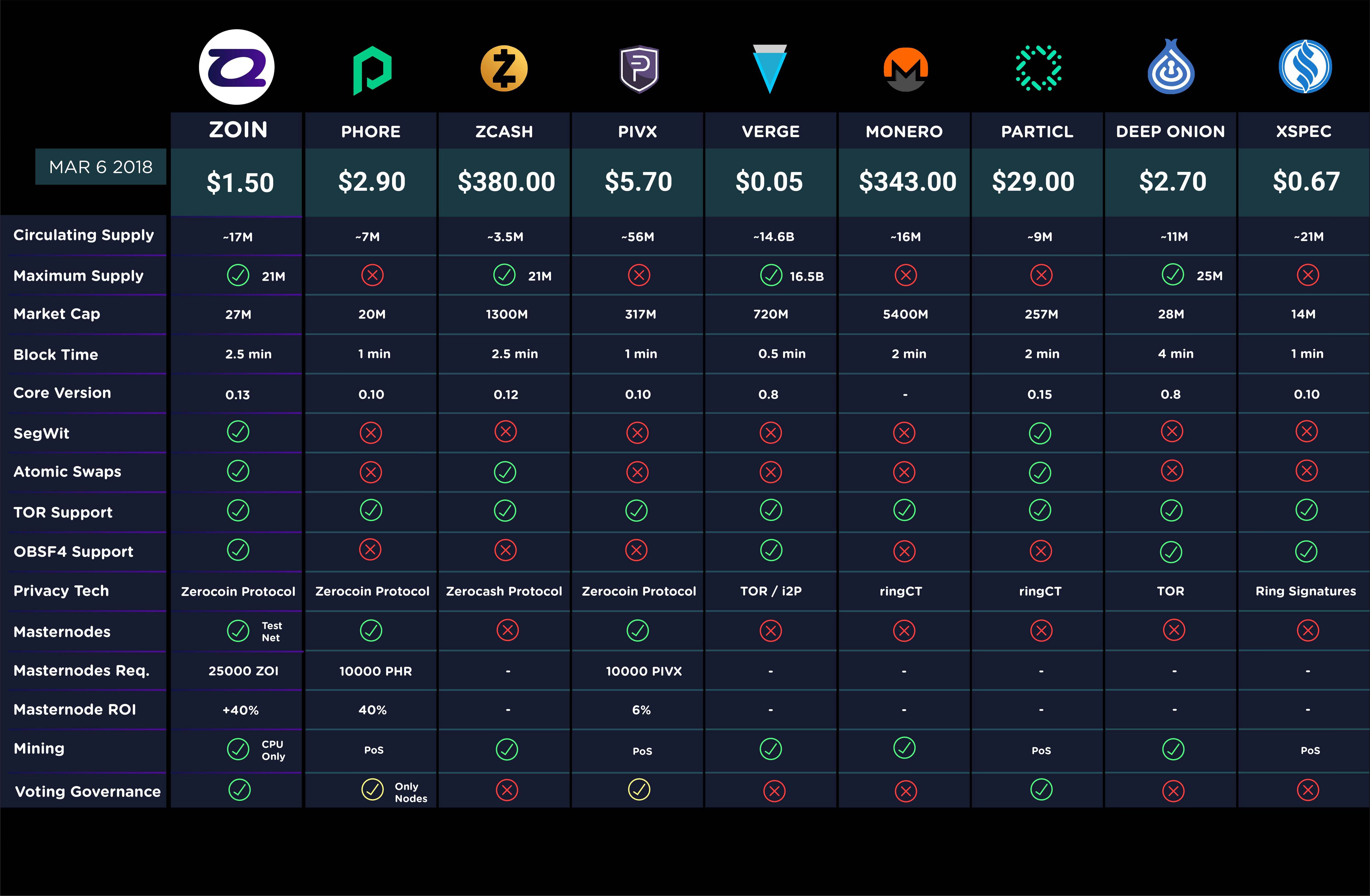Click the Market Cap row label
This screenshot has height=896, width=1370.
56,314
